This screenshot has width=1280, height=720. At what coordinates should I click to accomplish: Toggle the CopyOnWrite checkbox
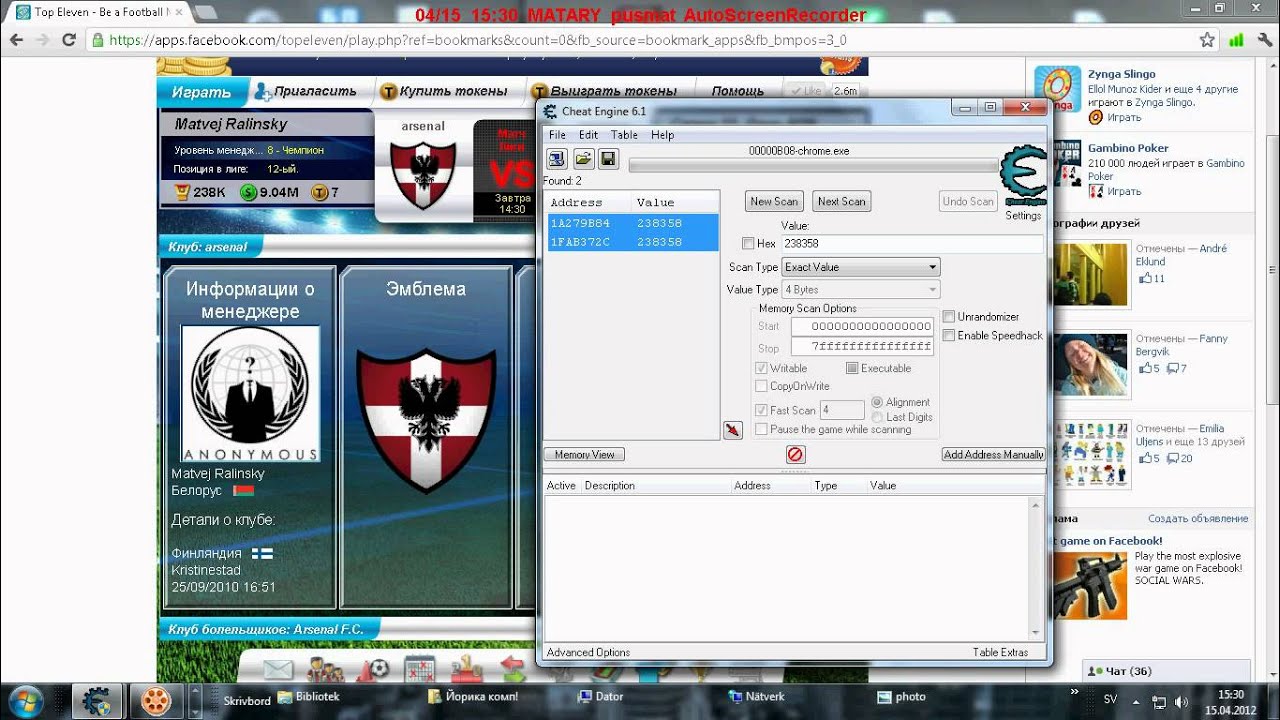762,386
